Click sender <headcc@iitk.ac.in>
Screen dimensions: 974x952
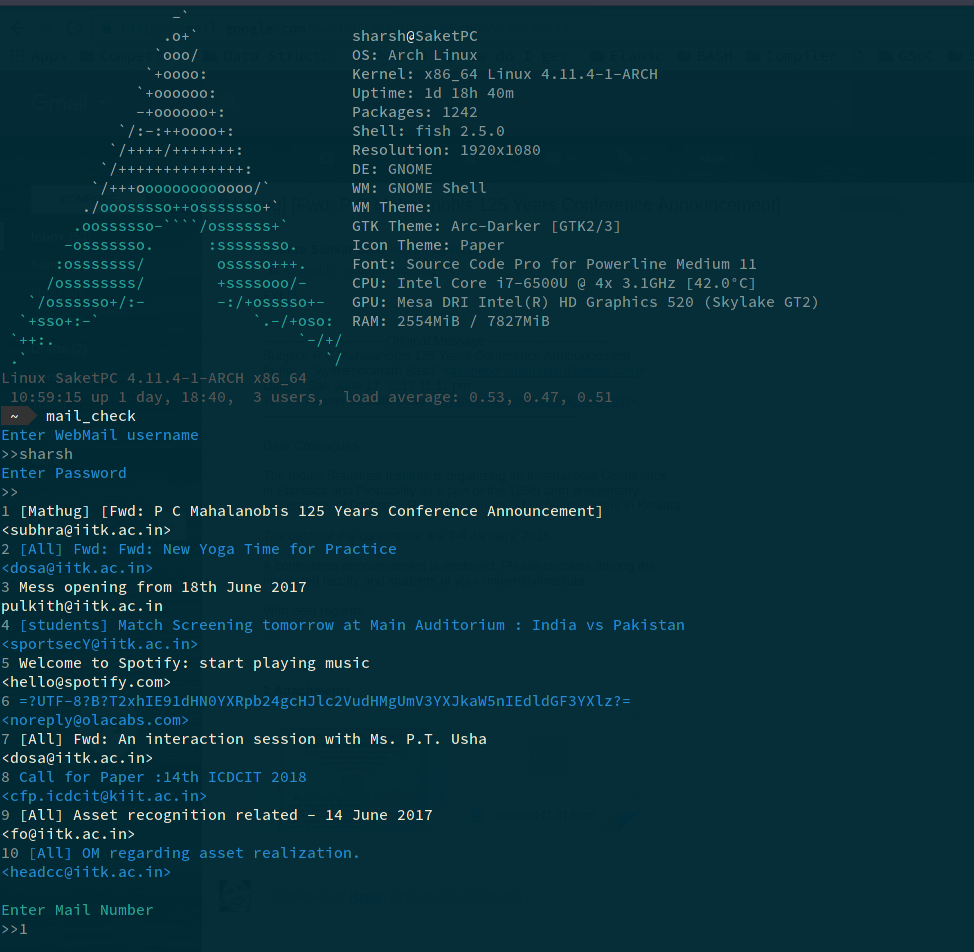pos(86,873)
